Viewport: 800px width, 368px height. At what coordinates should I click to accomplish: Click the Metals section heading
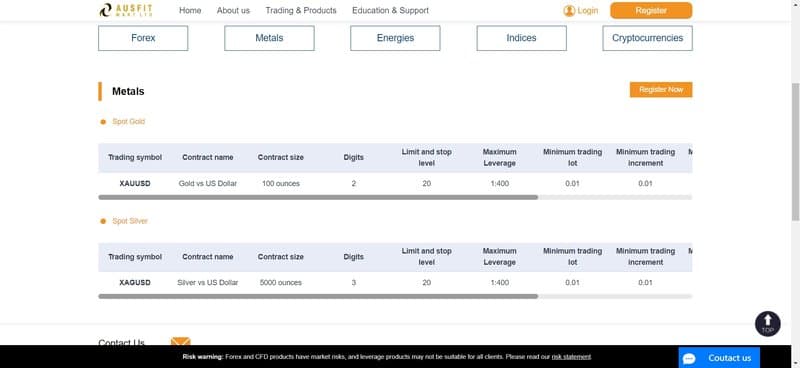[x=128, y=91]
